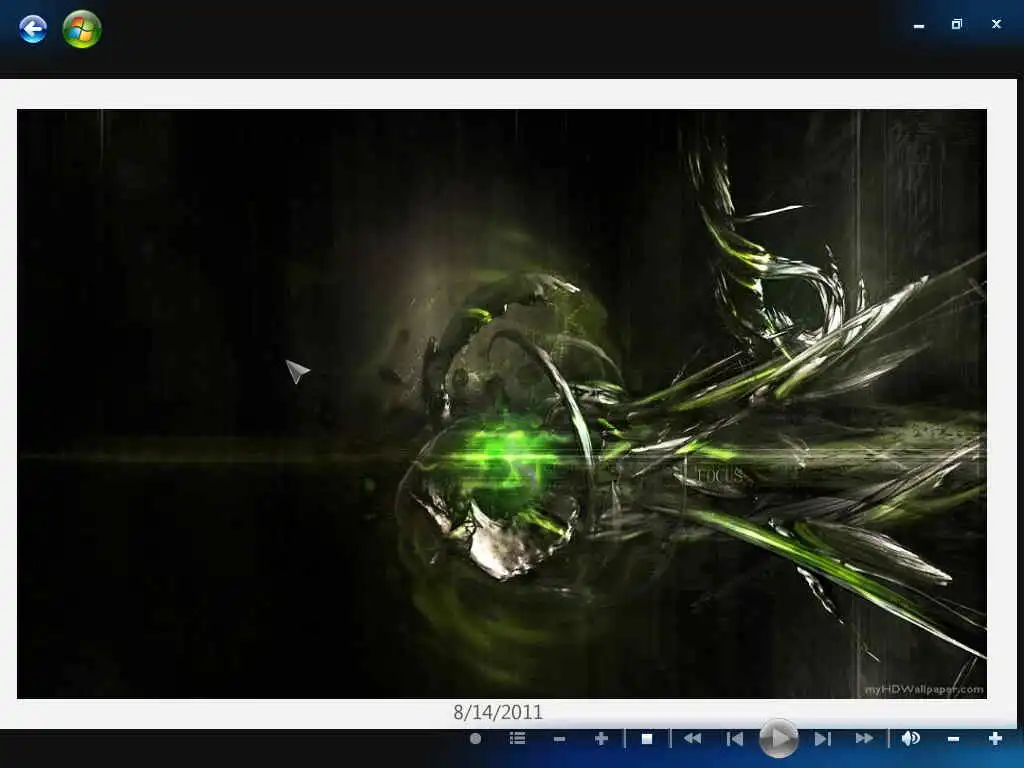Raise the volume with the plus button
1024x768 pixels.
click(x=995, y=739)
